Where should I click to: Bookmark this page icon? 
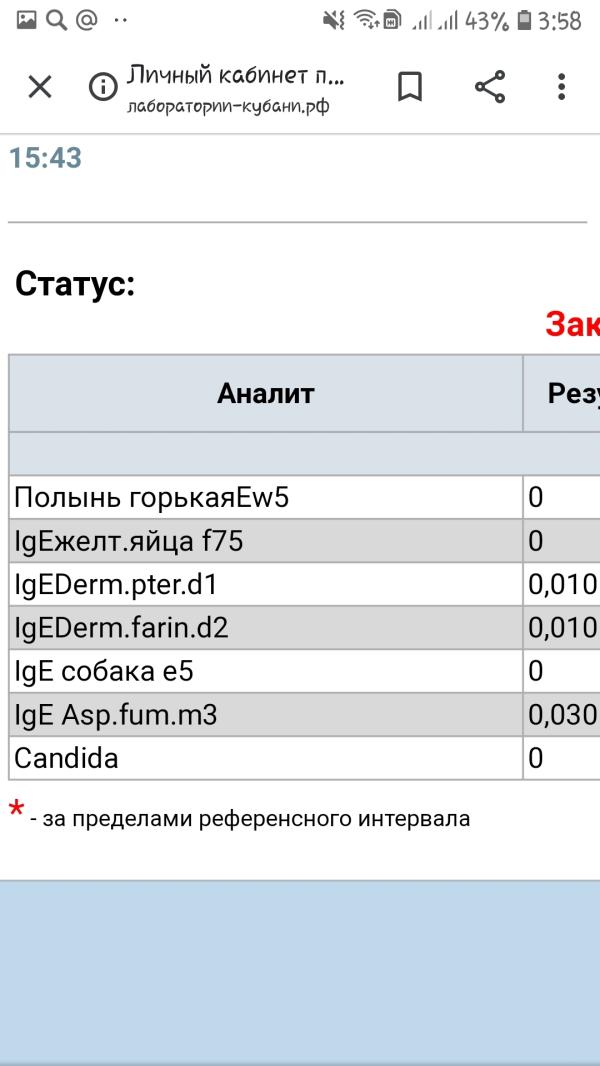tap(410, 87)
